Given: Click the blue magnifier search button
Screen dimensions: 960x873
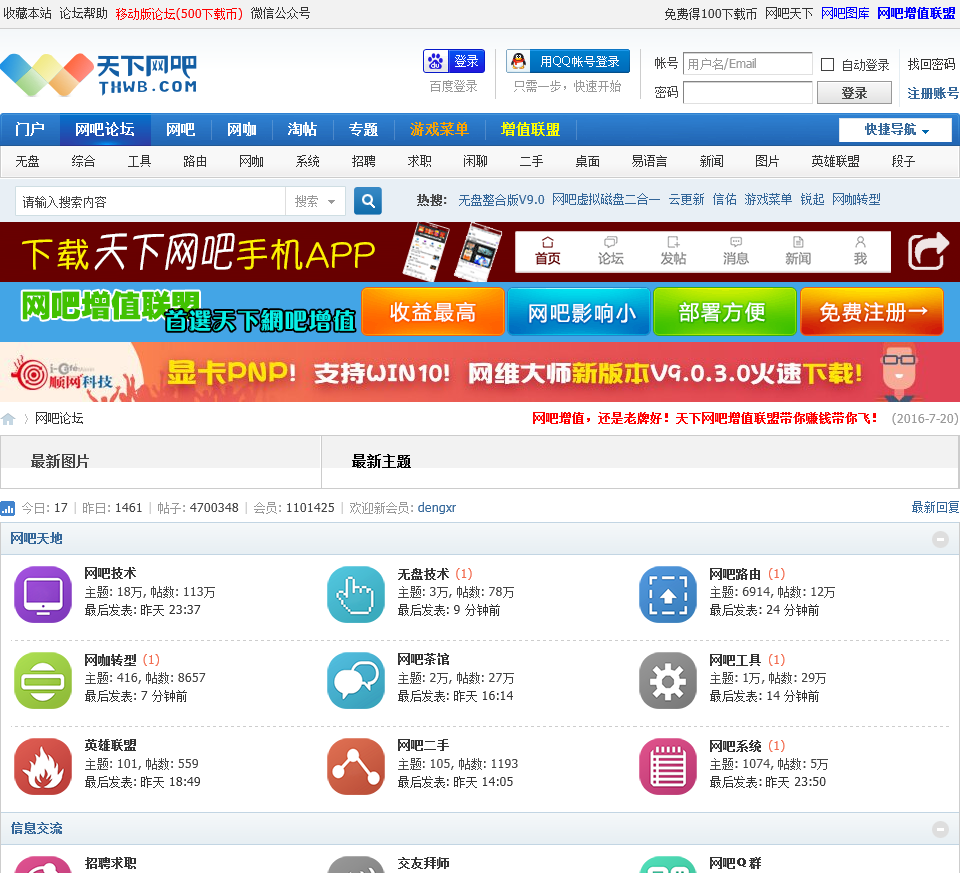Looking at the screenshot, I should click(x=368, y=201).
